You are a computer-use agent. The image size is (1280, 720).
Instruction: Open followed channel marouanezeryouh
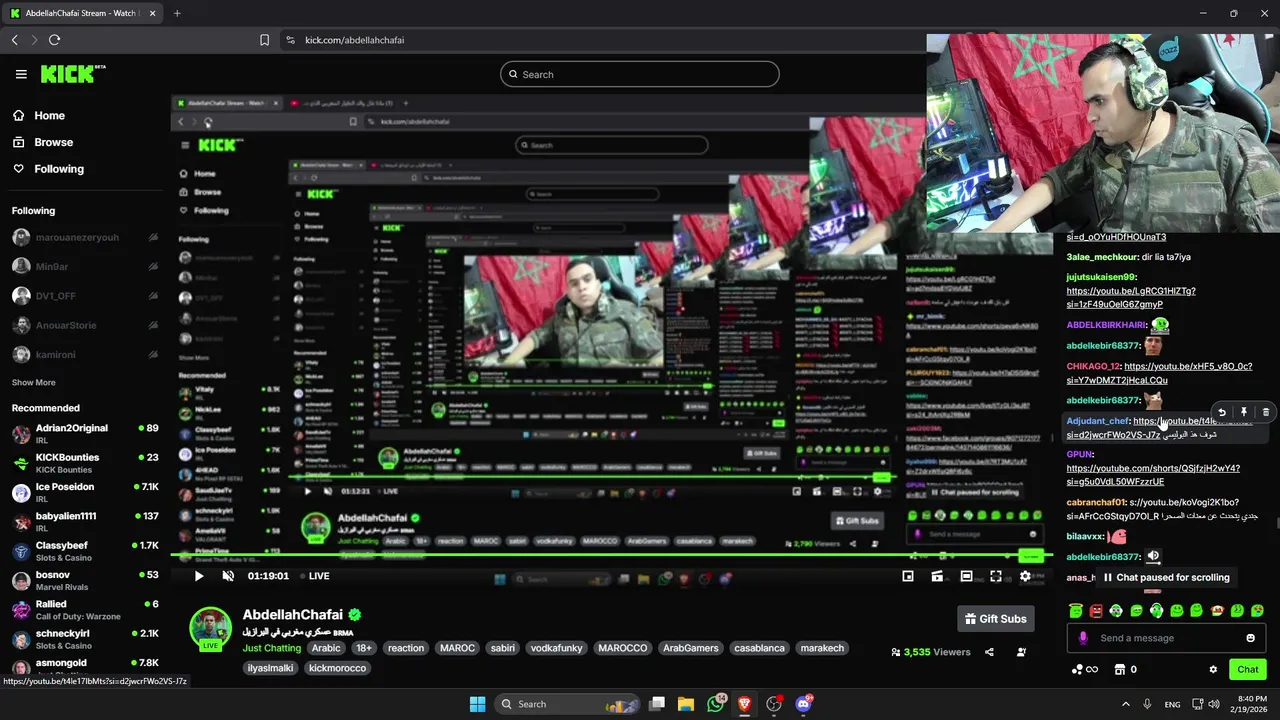(x=84, y=238)
